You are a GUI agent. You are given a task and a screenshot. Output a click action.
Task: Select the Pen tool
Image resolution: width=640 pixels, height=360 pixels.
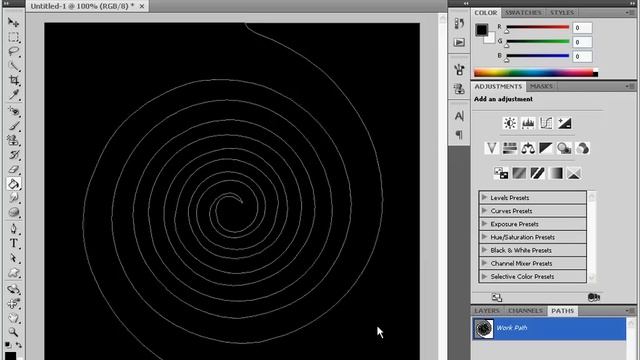(13, 229)
